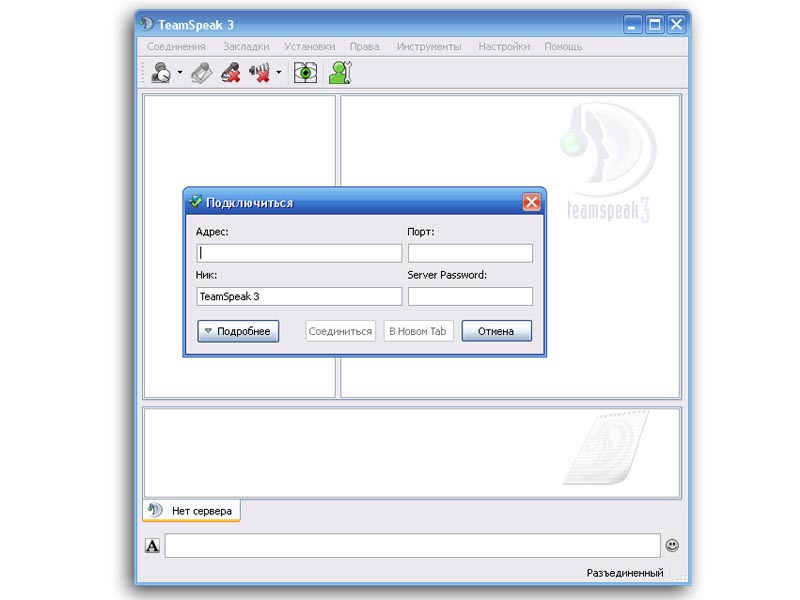The image size is (800, 600).
Task: Focus the Server Password field
Action: coord(470,296)
